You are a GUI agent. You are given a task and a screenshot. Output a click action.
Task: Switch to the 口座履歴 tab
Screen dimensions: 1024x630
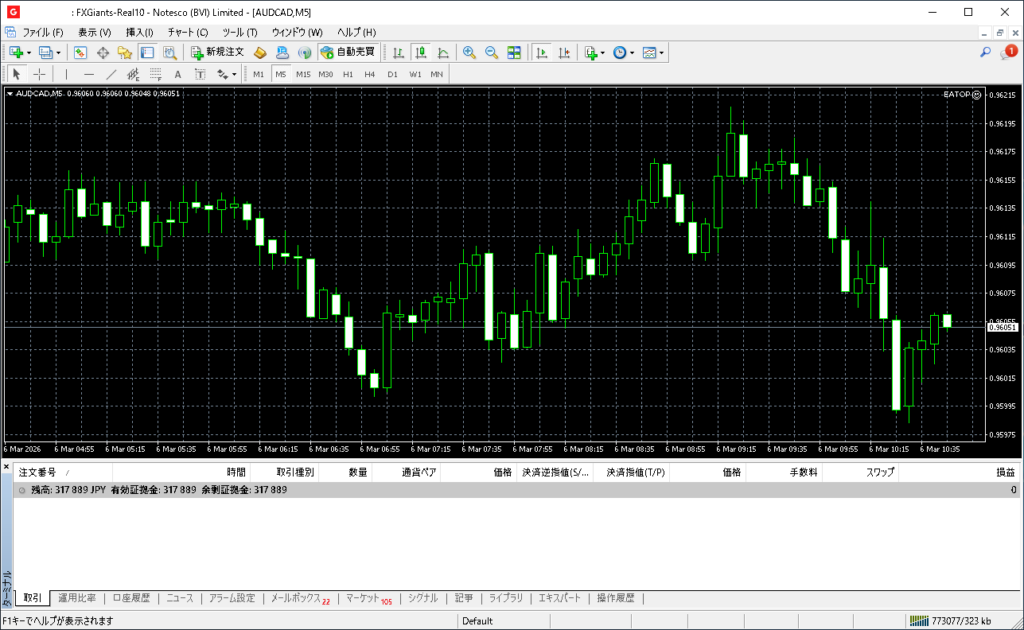pos(131,598)
